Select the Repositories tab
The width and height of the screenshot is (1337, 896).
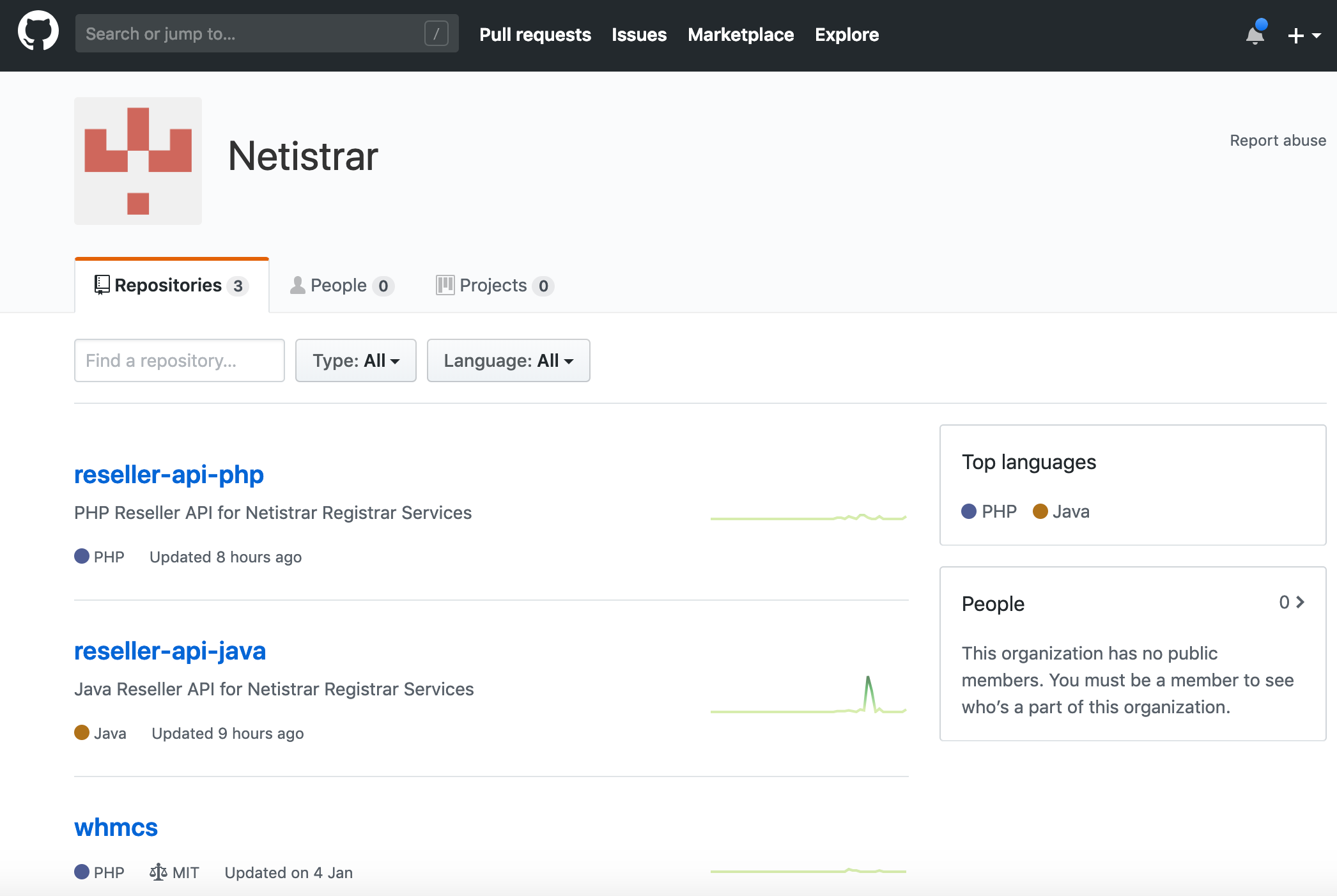tap(171, 285)
